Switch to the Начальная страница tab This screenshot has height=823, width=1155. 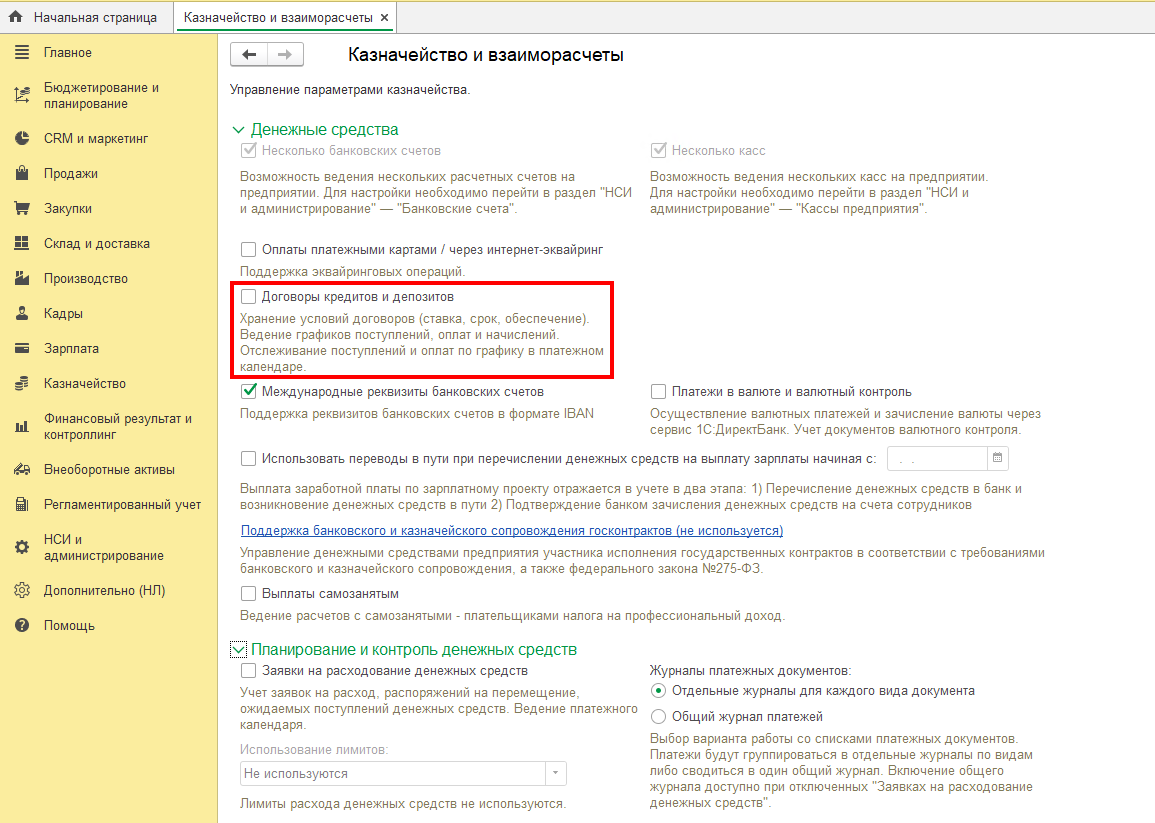[x=87, y=17]
